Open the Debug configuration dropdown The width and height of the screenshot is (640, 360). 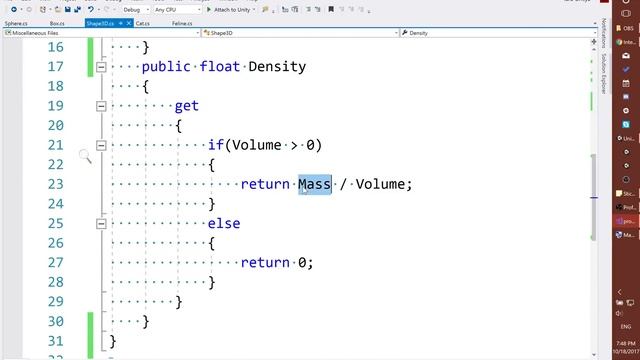pyautogui.click(x=136, y=9)
